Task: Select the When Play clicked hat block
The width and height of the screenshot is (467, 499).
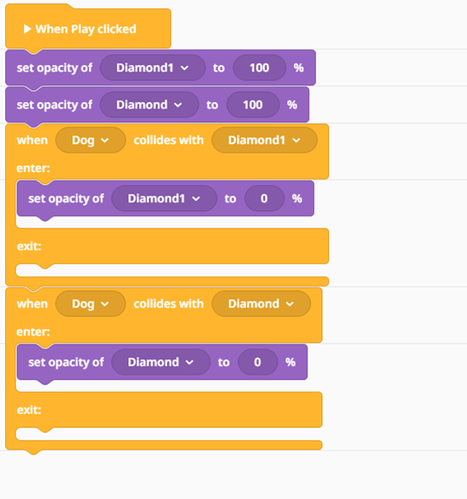Action: coord(88,29)
